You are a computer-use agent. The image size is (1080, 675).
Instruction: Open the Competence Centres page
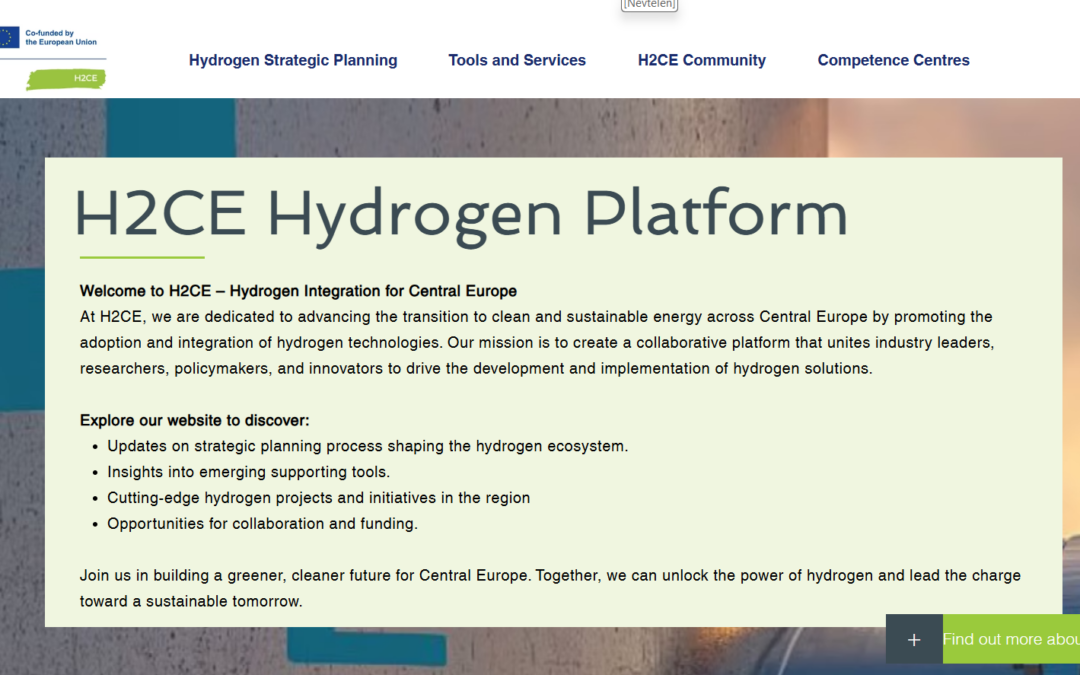[x=893, y=60]
